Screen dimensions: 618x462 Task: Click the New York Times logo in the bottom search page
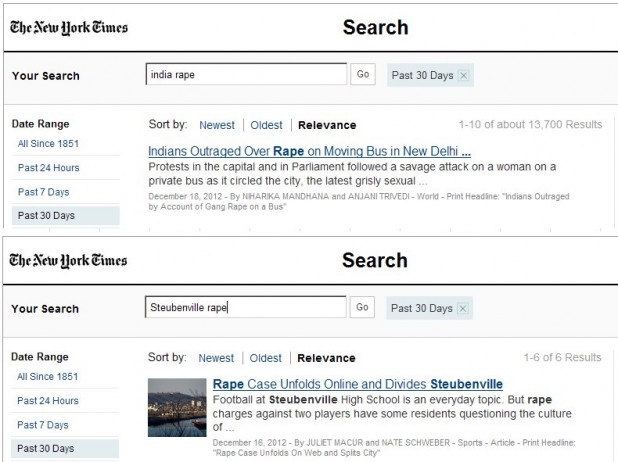(68, 261)
